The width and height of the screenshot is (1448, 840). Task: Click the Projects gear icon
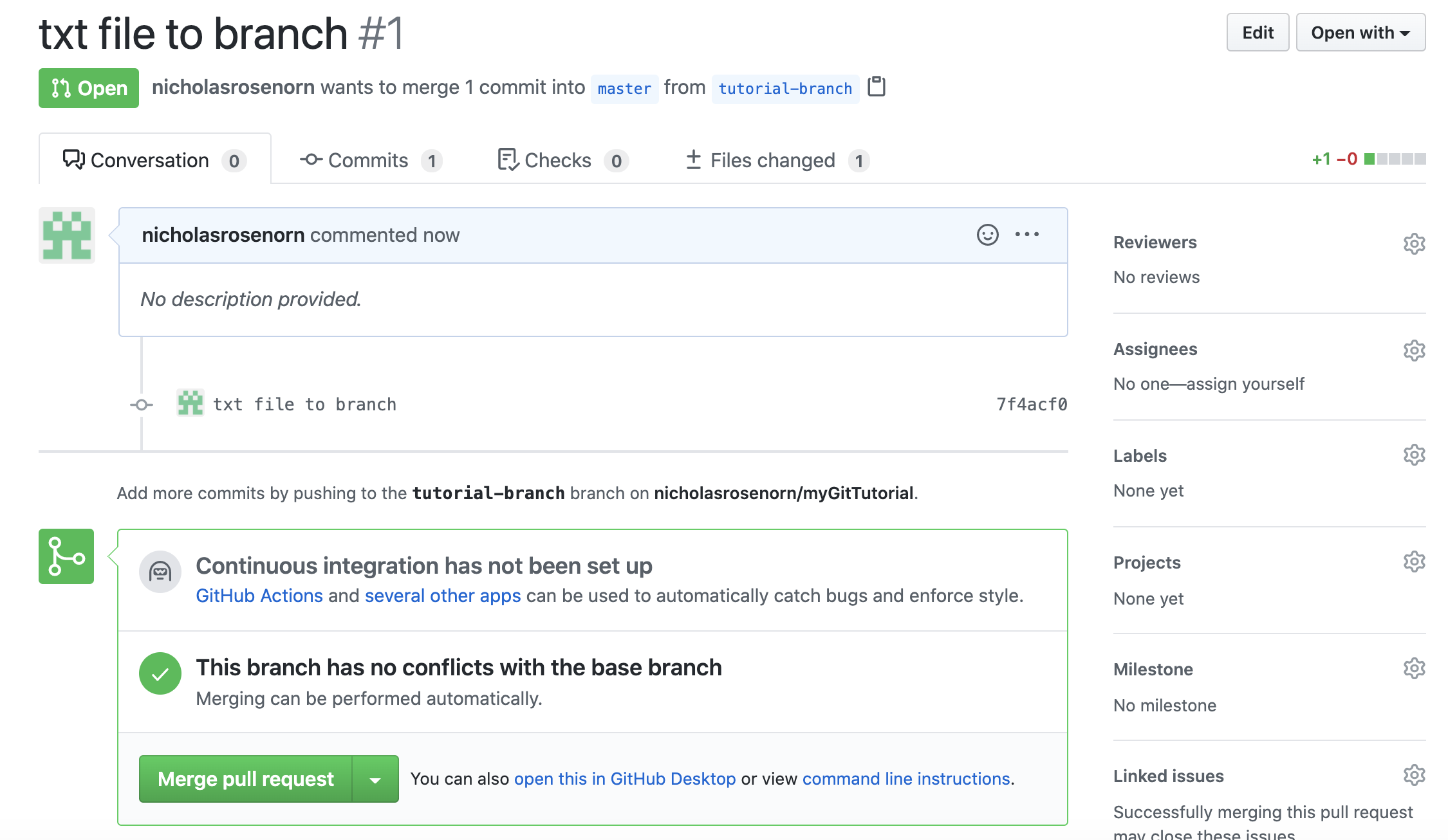(1414, 562)
